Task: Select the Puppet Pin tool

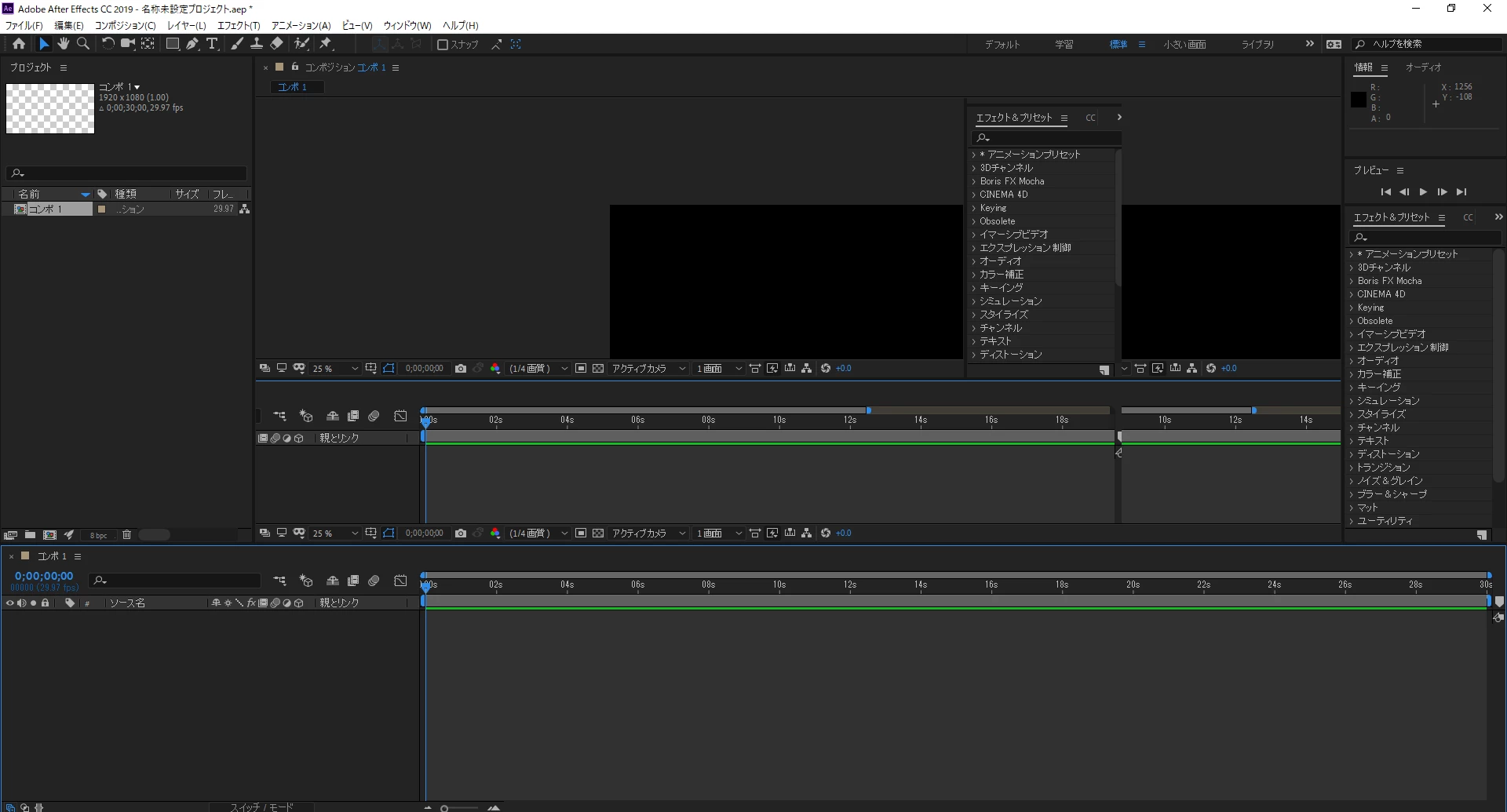Action: click(326, 44)
